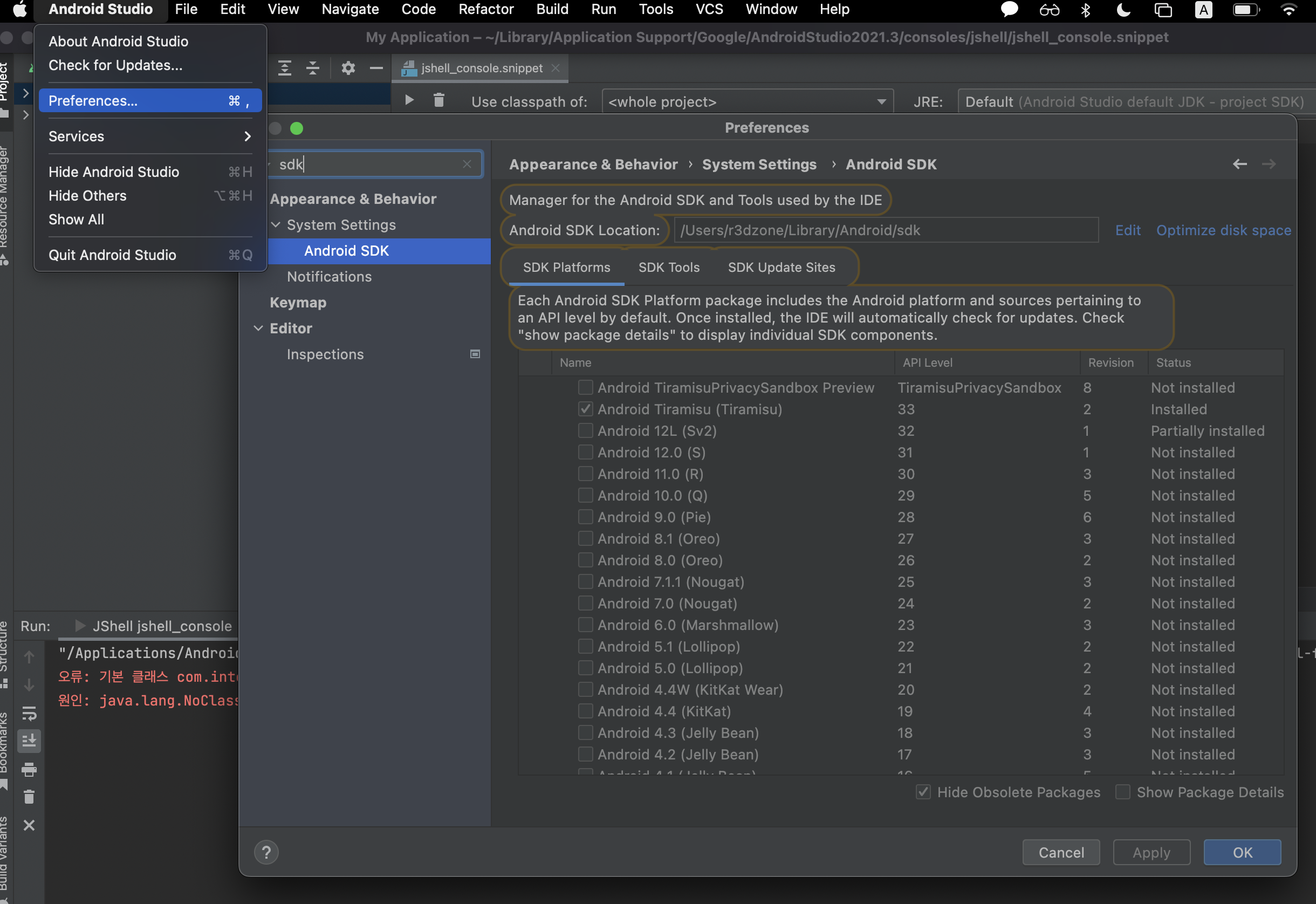Open the Use classpath of dropdown

747,102
